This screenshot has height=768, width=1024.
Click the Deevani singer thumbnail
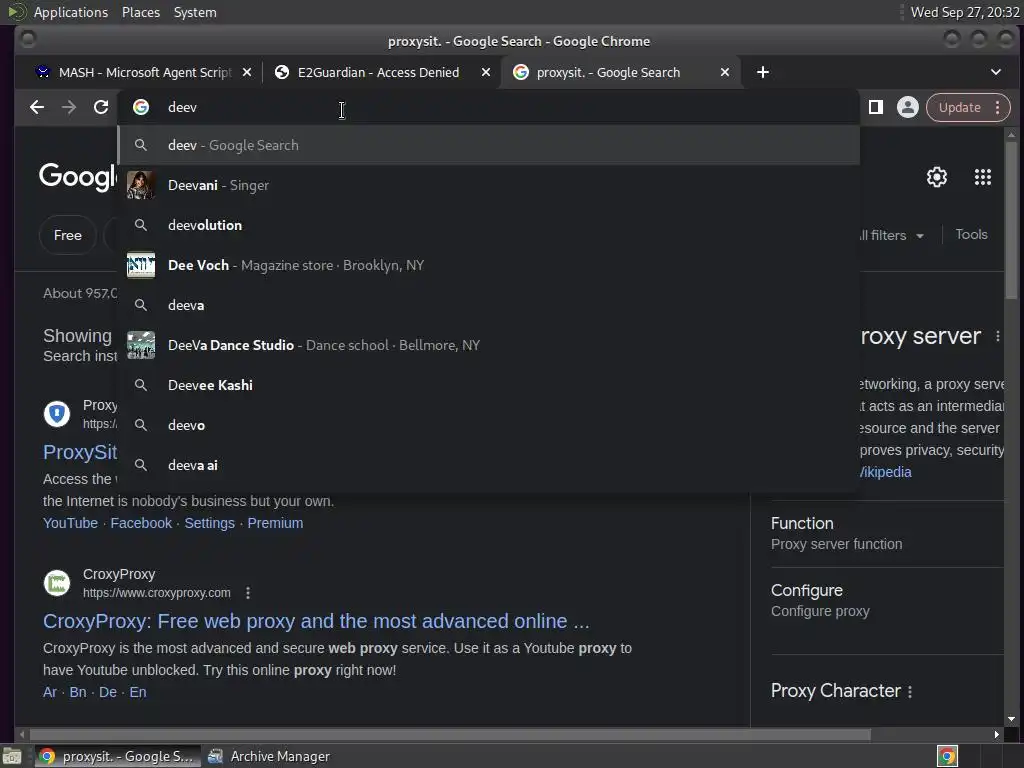[141, 185]
